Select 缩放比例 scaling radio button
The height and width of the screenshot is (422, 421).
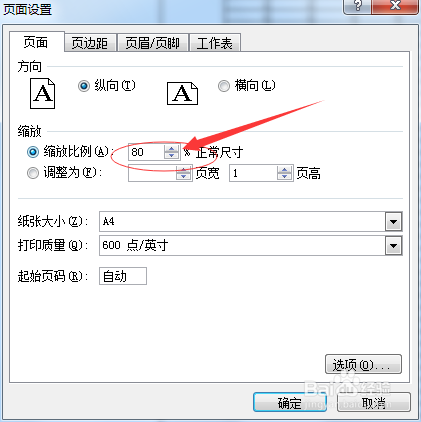pos(33,152)
